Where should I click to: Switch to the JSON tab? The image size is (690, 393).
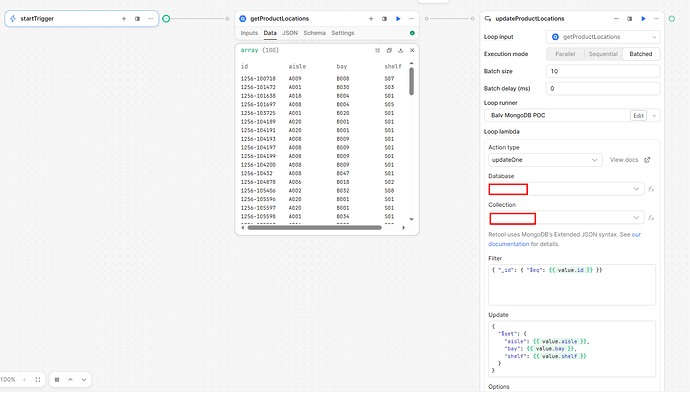(290, 33)
